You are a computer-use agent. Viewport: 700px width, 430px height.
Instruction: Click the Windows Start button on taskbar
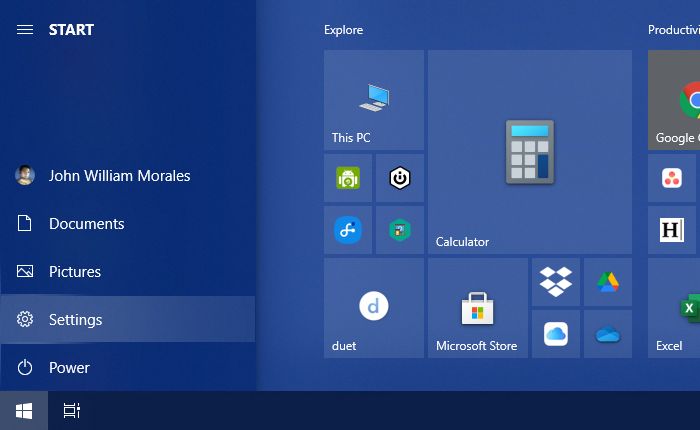pyautogui.click(x=24, y=411)
